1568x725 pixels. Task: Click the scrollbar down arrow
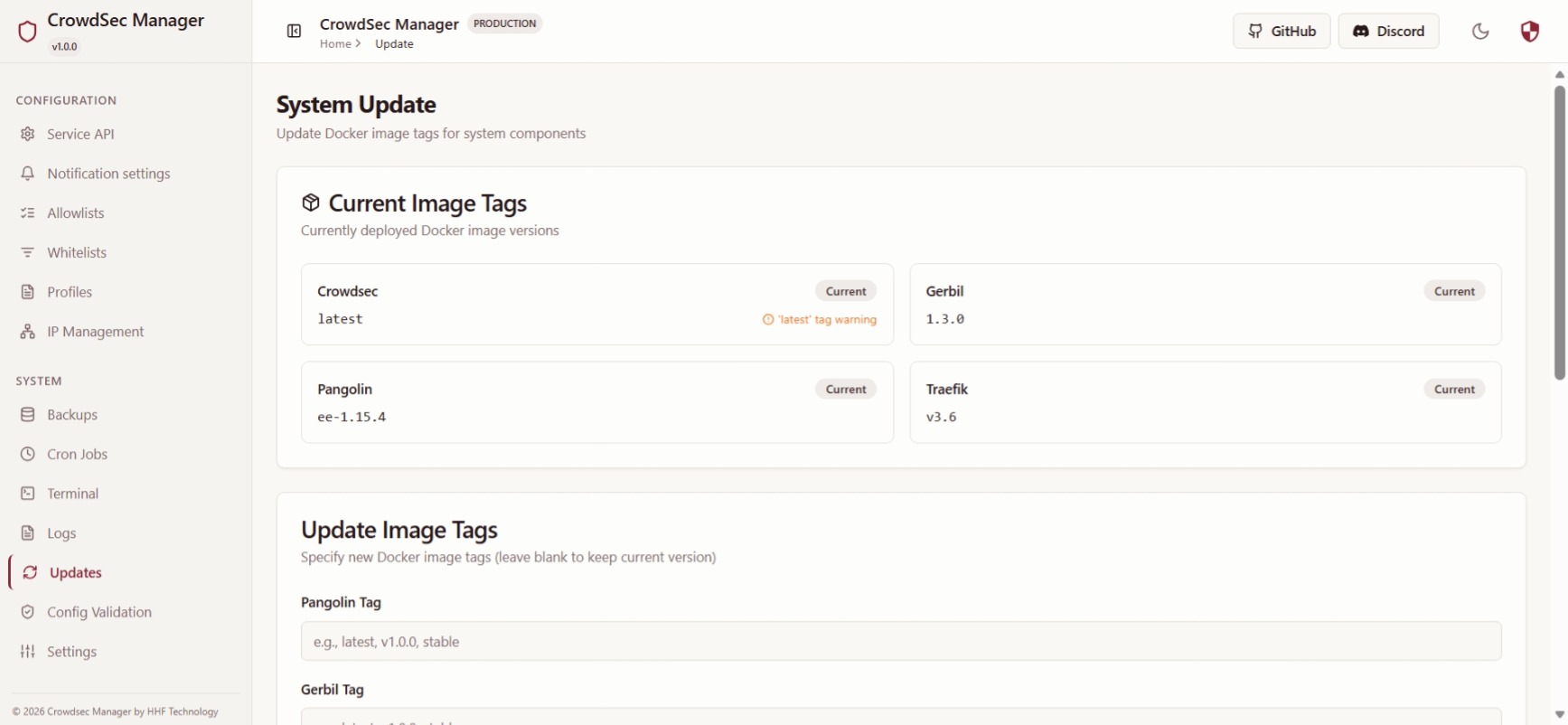pos(1559,714)
